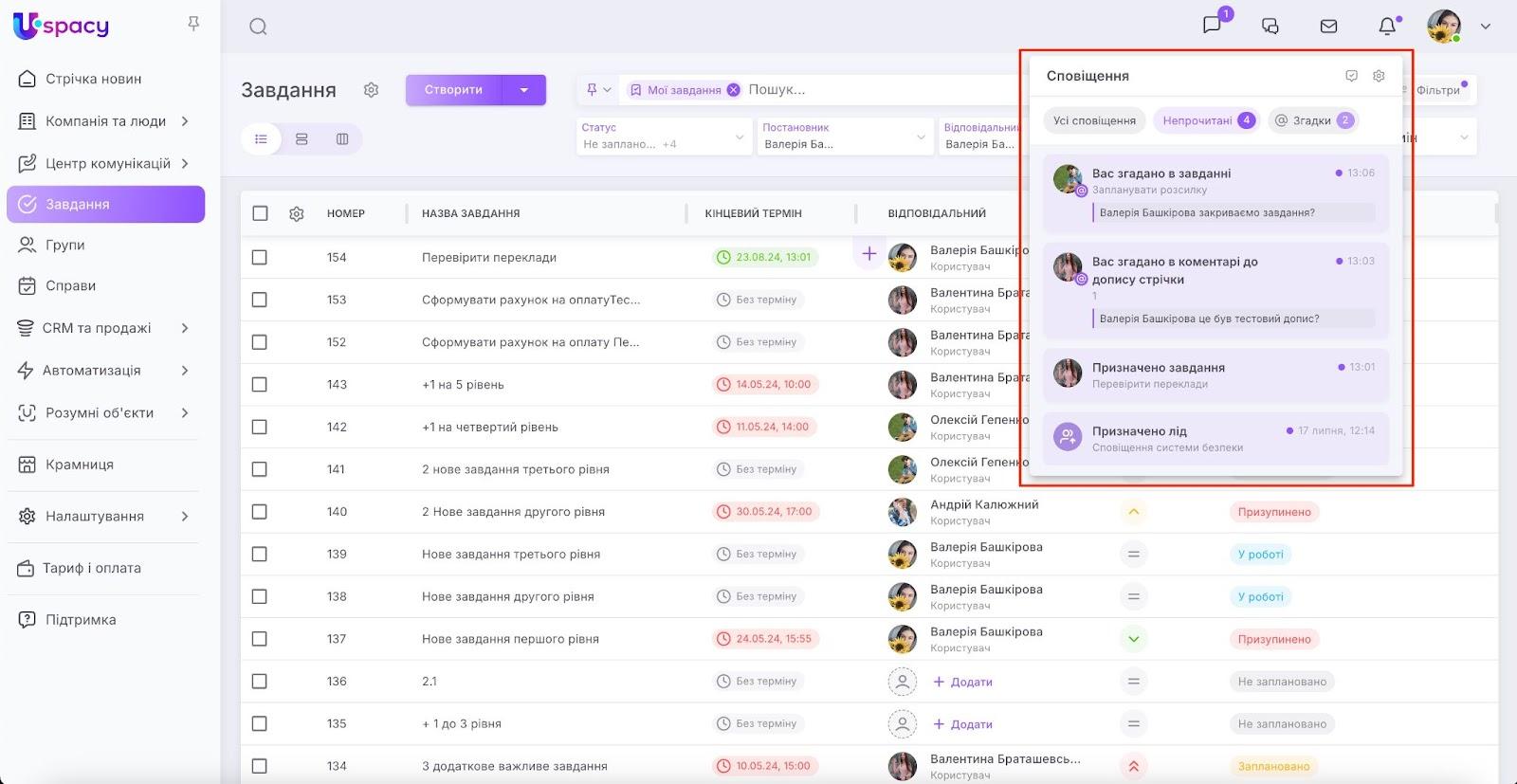Screen dimensions: 1517x784
Task: Open the Створити button dropdown arrow
Action: (524, 90)
